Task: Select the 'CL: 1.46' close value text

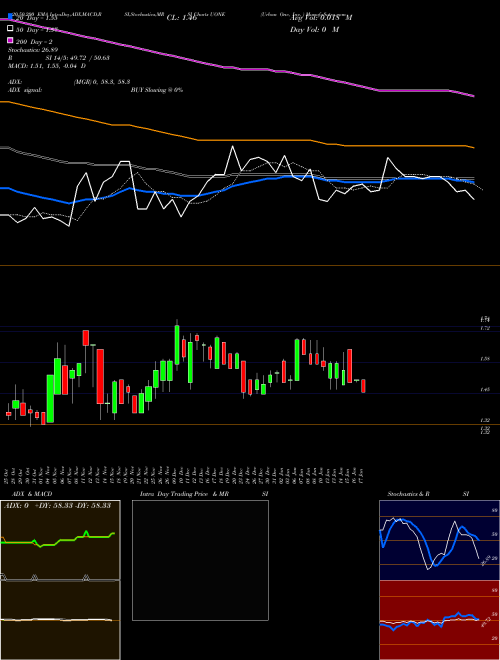Action: 182,18
